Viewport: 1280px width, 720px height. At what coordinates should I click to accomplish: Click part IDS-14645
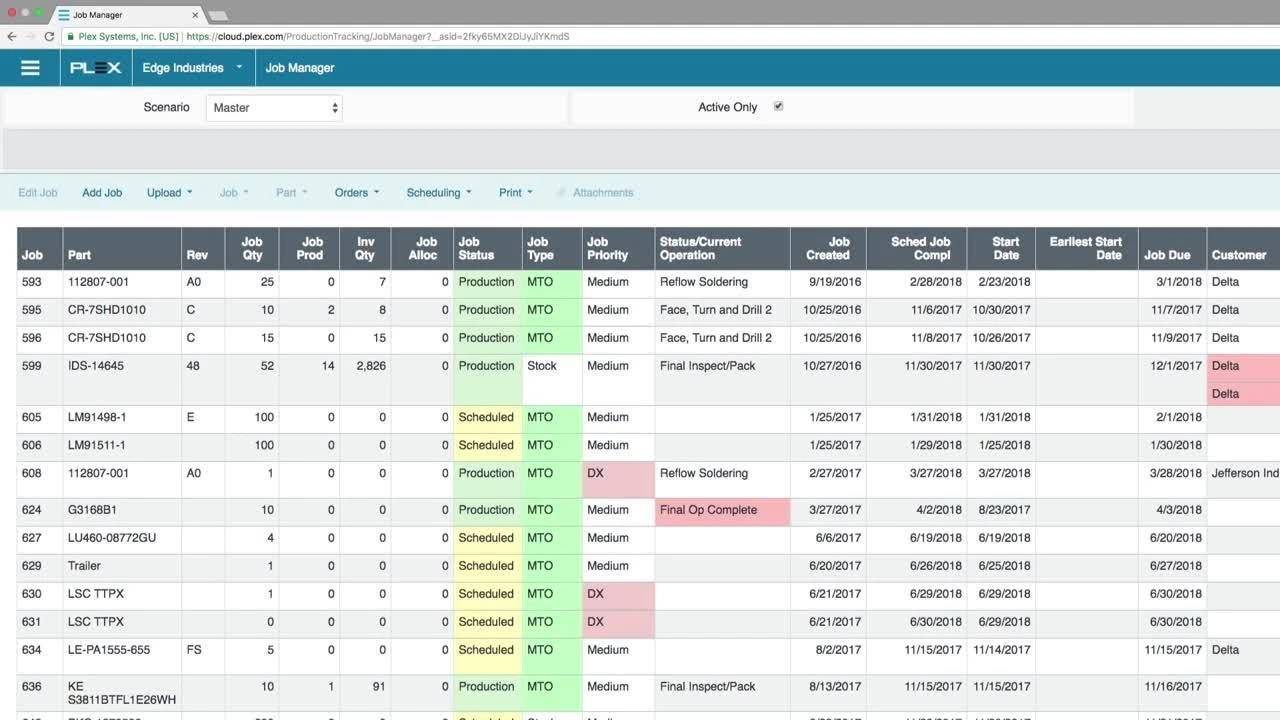click(96, 366)
